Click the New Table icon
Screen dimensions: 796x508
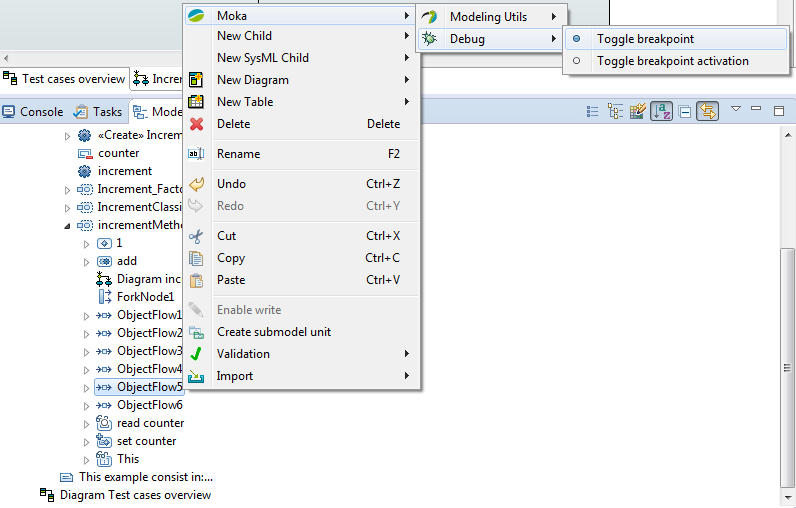coord(196,101)
